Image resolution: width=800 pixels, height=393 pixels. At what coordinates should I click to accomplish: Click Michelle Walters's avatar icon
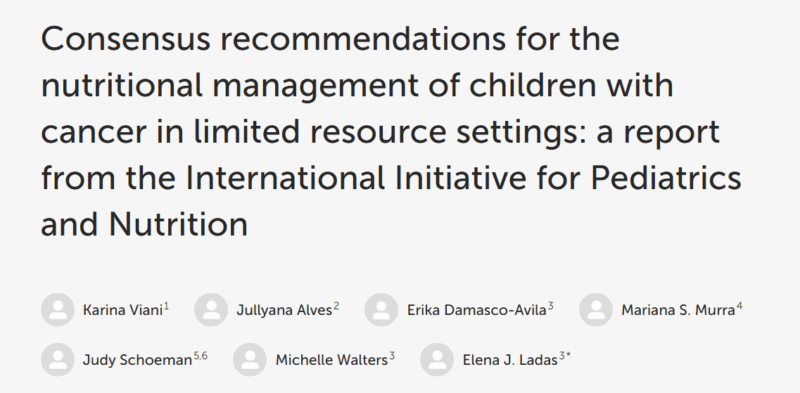point(250,360)
